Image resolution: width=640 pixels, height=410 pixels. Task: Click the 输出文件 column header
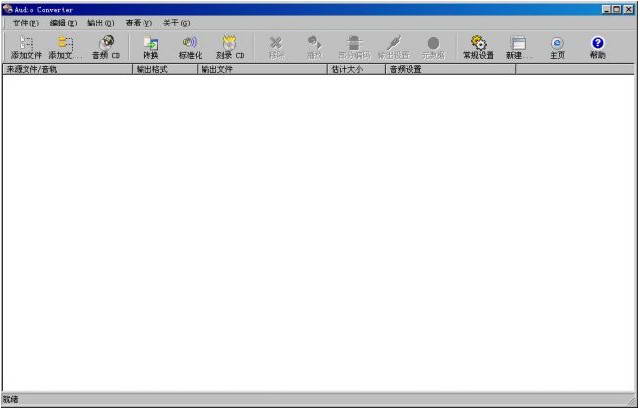[x=262, y=69]
